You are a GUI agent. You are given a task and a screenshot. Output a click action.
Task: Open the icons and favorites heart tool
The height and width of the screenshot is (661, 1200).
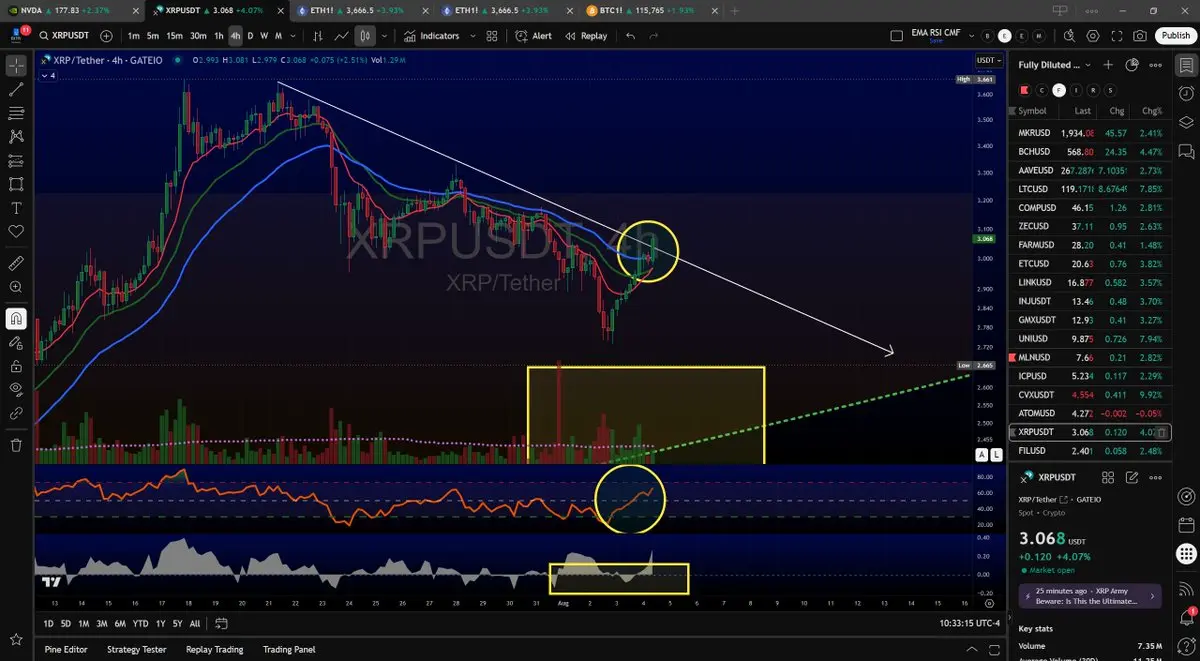16,231
